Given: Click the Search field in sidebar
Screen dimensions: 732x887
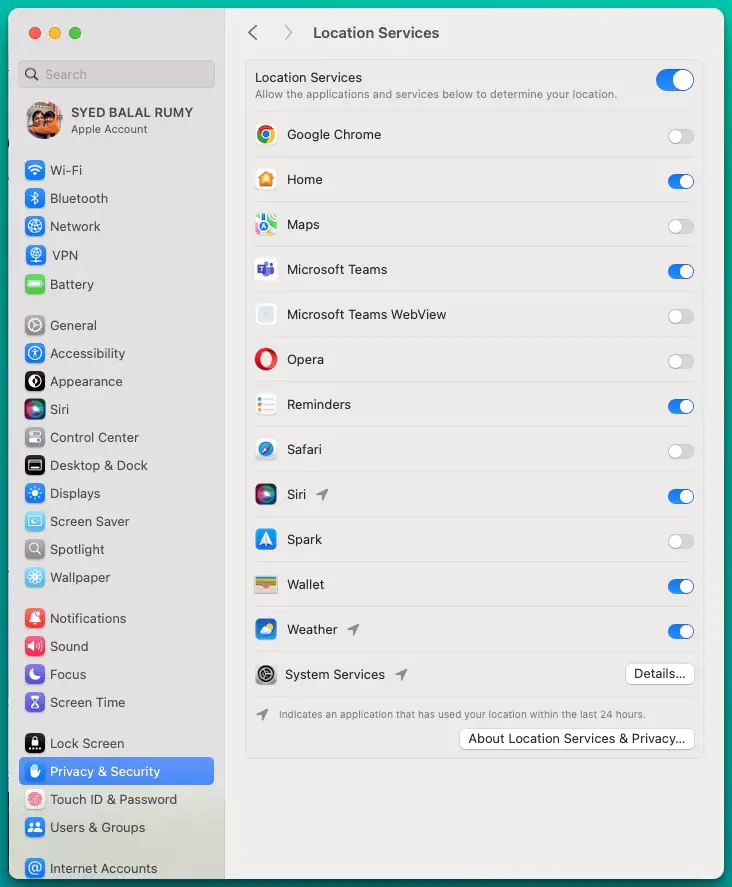Looking at the screenshot, I should (116, 74).
